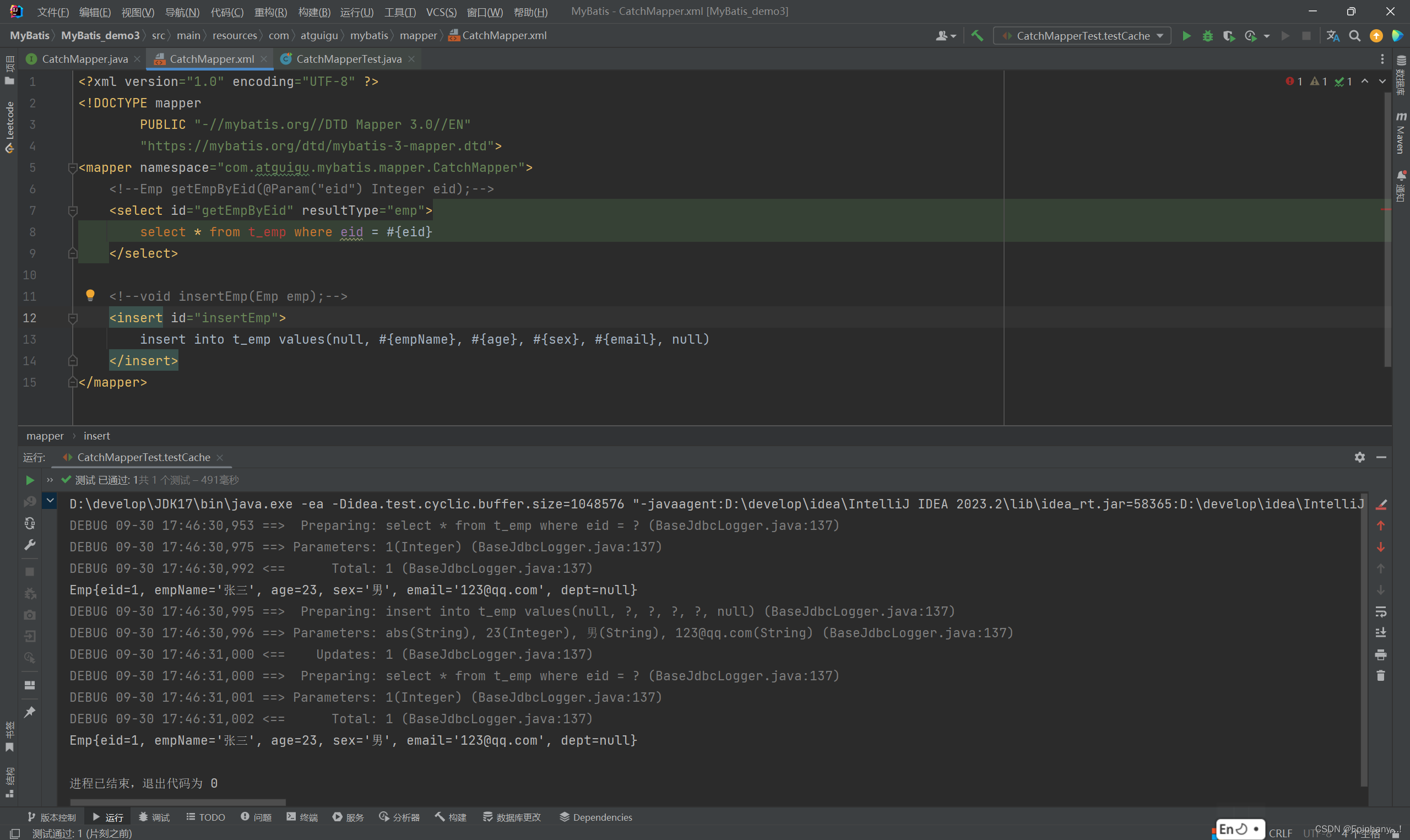Rerun tests in the Run panel
Viewport: 1410px width, 840px height.
tap(30, 480)
